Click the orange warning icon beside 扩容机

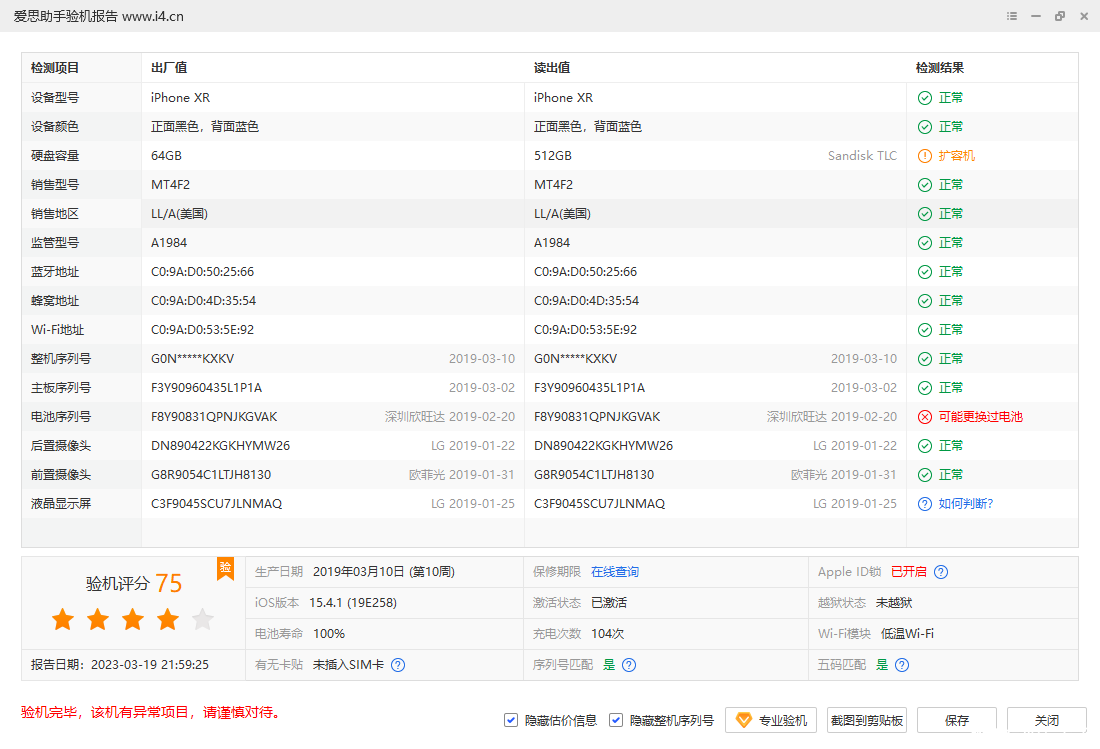pos(925,156)
